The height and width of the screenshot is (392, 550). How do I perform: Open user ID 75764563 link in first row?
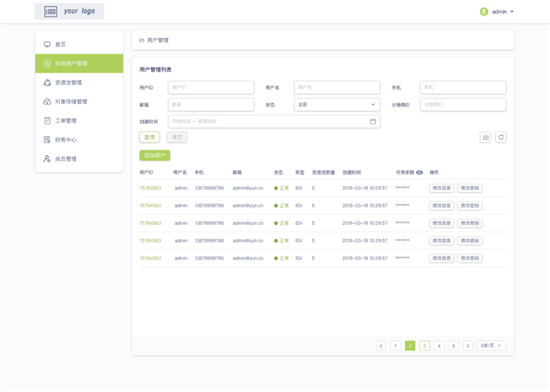(x=150, y=188)
